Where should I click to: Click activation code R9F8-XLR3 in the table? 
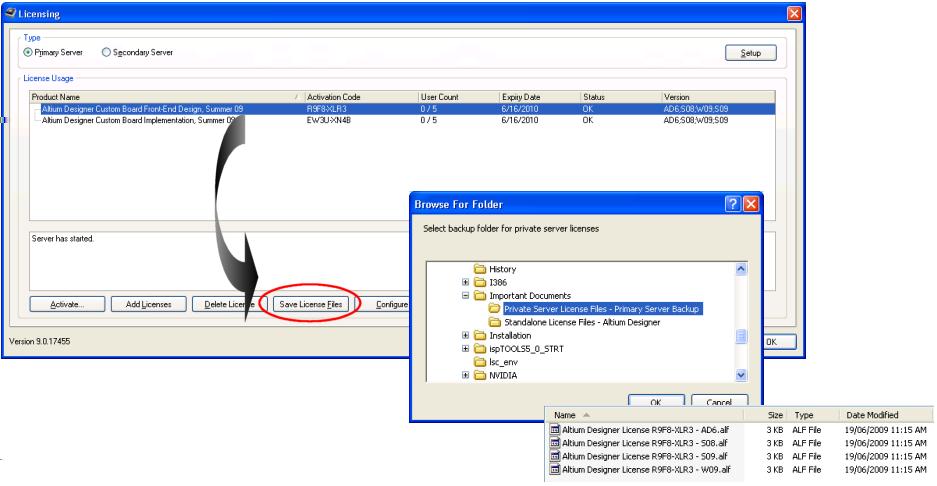coord(326,109)
